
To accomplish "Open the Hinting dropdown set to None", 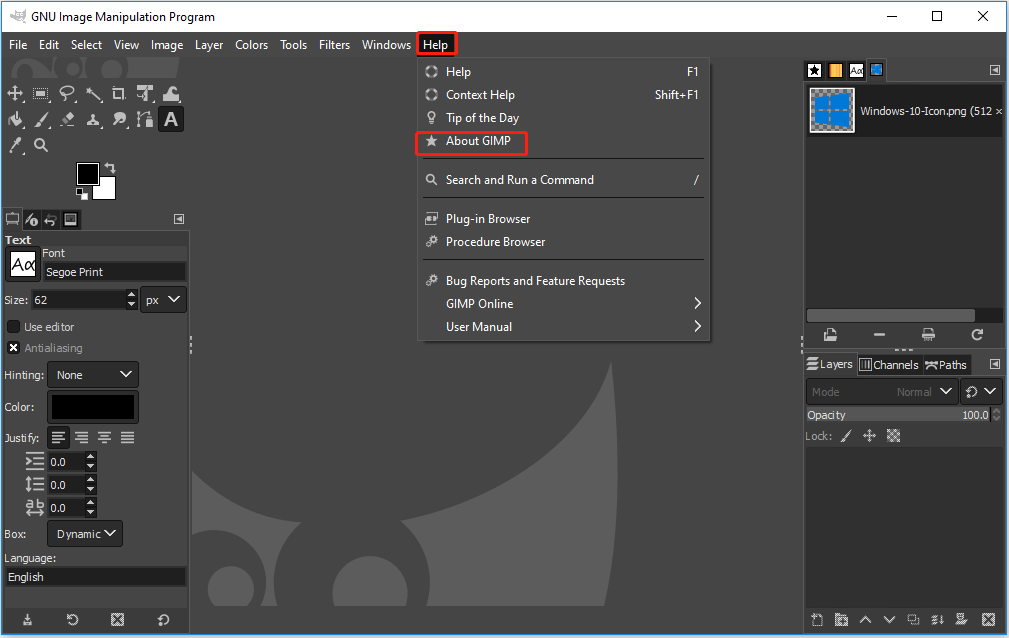I will coord(93,375).
